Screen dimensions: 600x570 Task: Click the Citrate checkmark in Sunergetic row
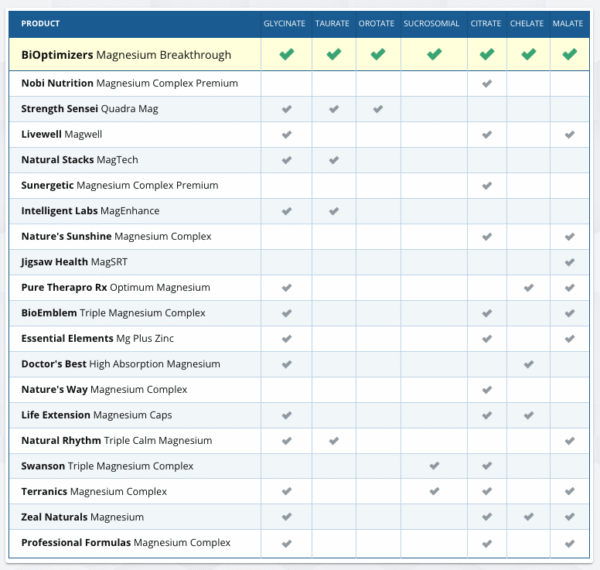pos(487,186)
